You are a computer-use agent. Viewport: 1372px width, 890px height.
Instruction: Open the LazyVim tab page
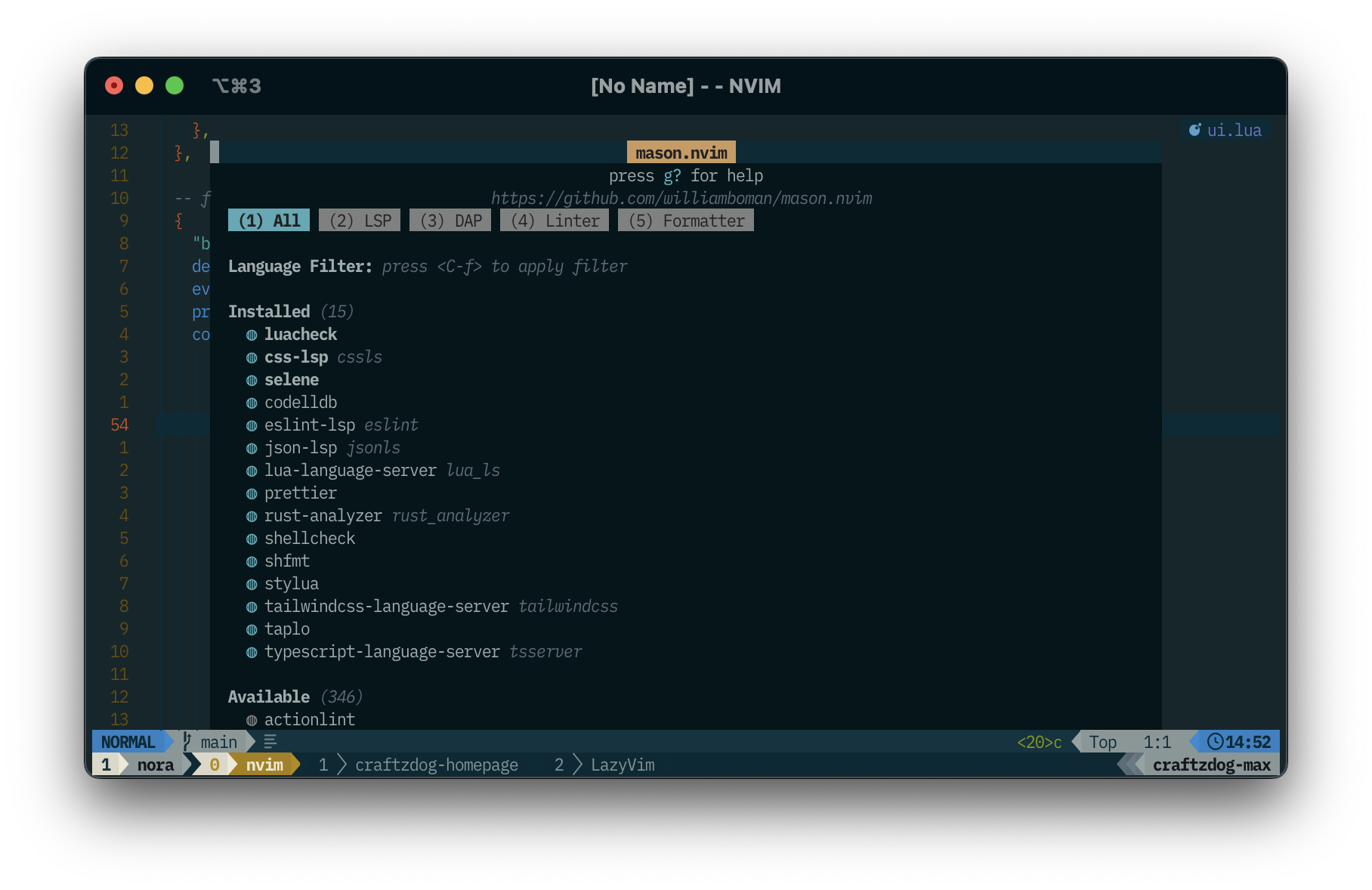pos(623,764)
